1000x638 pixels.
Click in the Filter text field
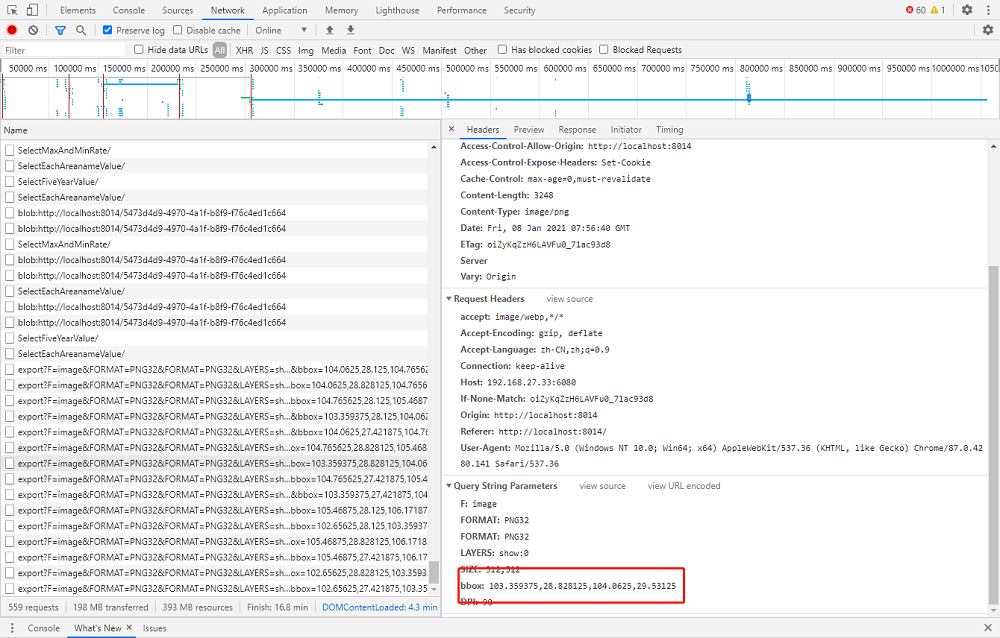click(x=64, y=50)
